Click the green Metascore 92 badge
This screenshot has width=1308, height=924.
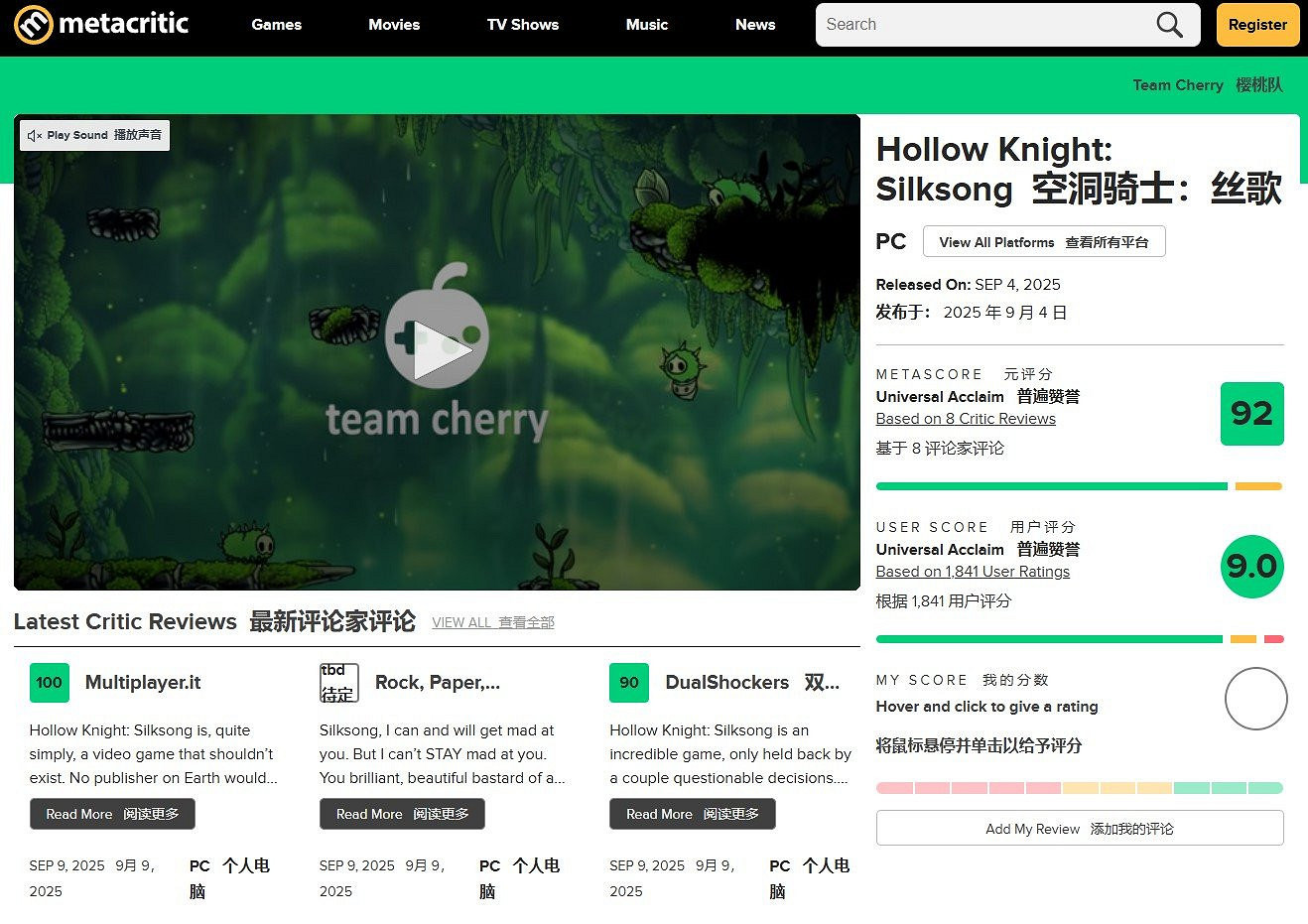click(x=1251, y=414)
